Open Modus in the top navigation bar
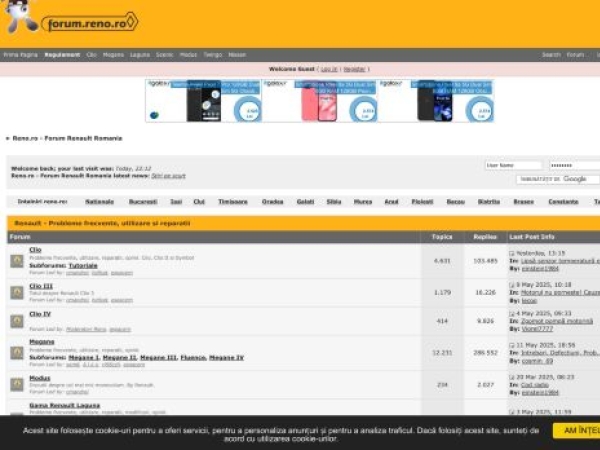600x450 pixels. click(x=188, y=55)
